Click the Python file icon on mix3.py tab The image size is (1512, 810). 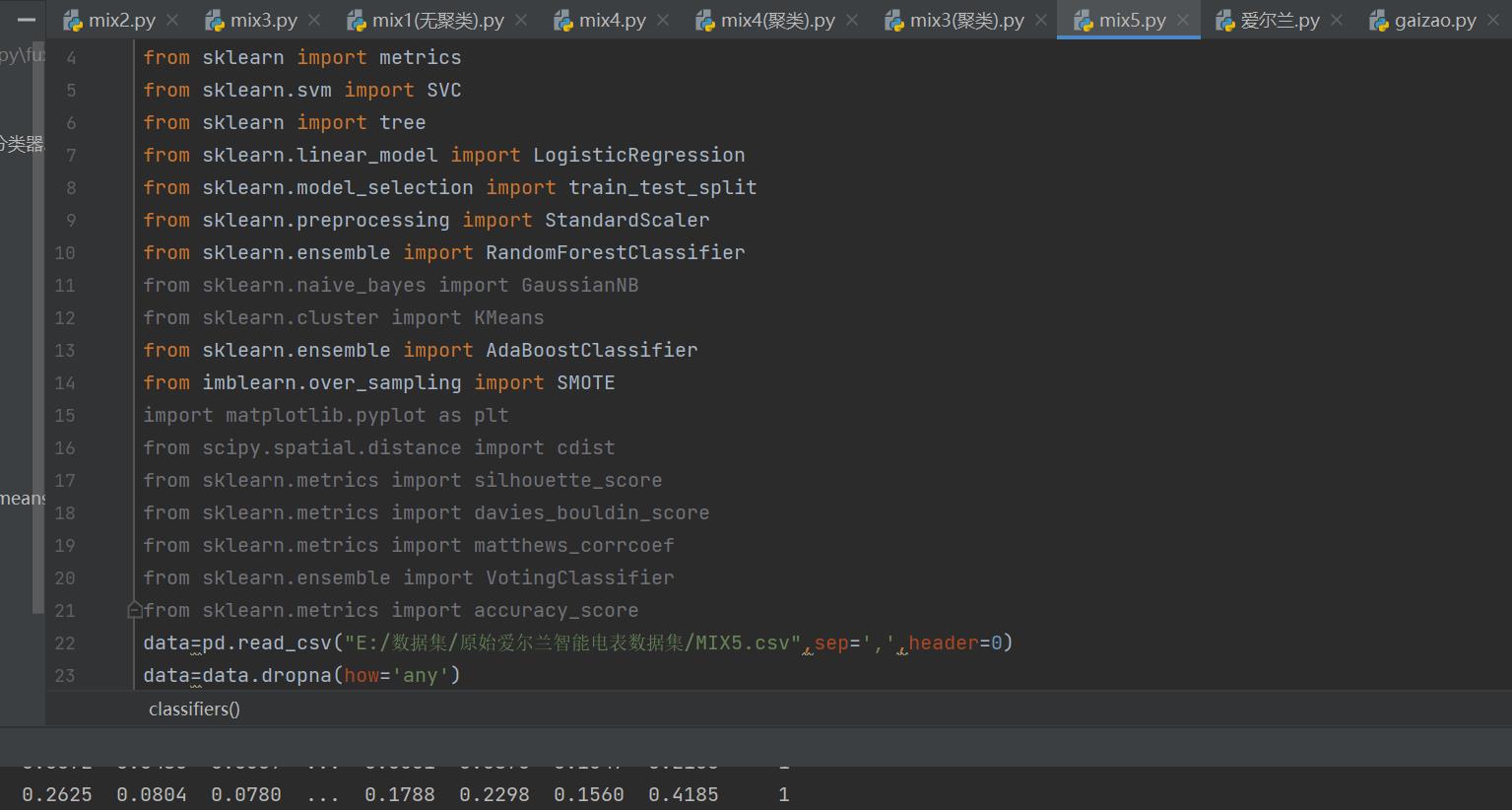(214, 21)
